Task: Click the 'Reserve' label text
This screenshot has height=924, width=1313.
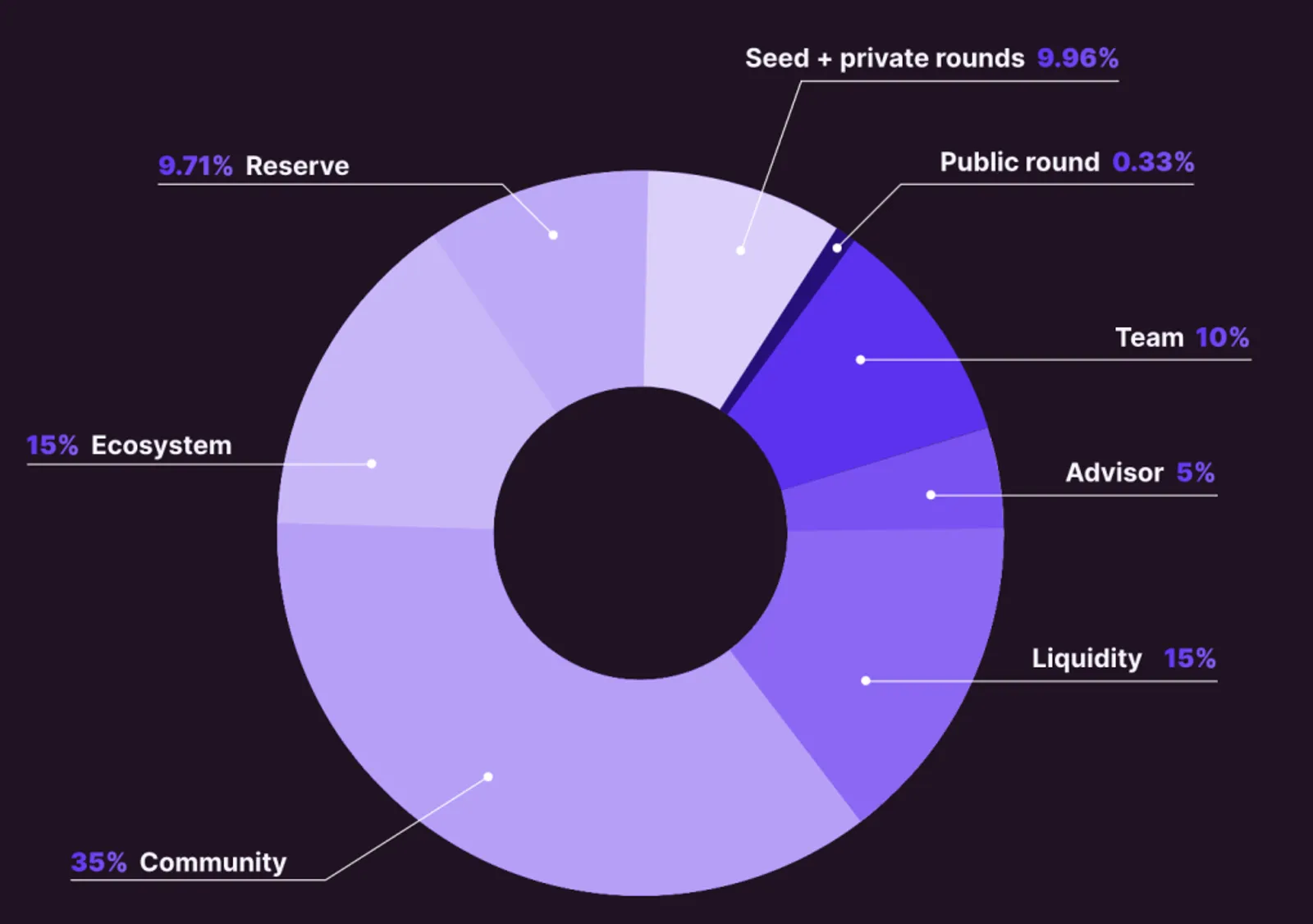Action: 297,167
